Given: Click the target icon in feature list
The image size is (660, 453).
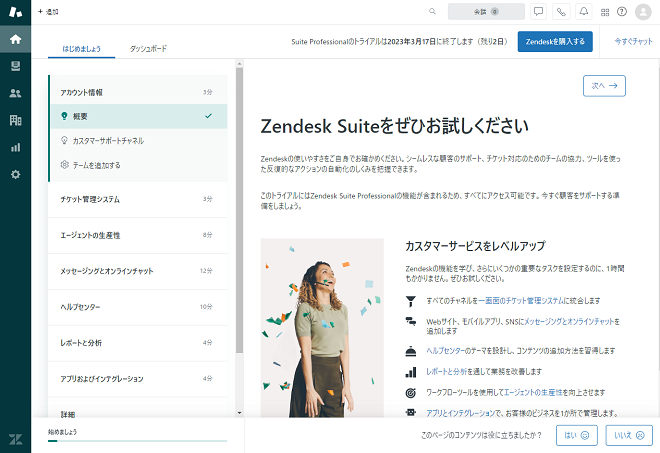Looking at the screenshot, I should [x=411, y=393].
